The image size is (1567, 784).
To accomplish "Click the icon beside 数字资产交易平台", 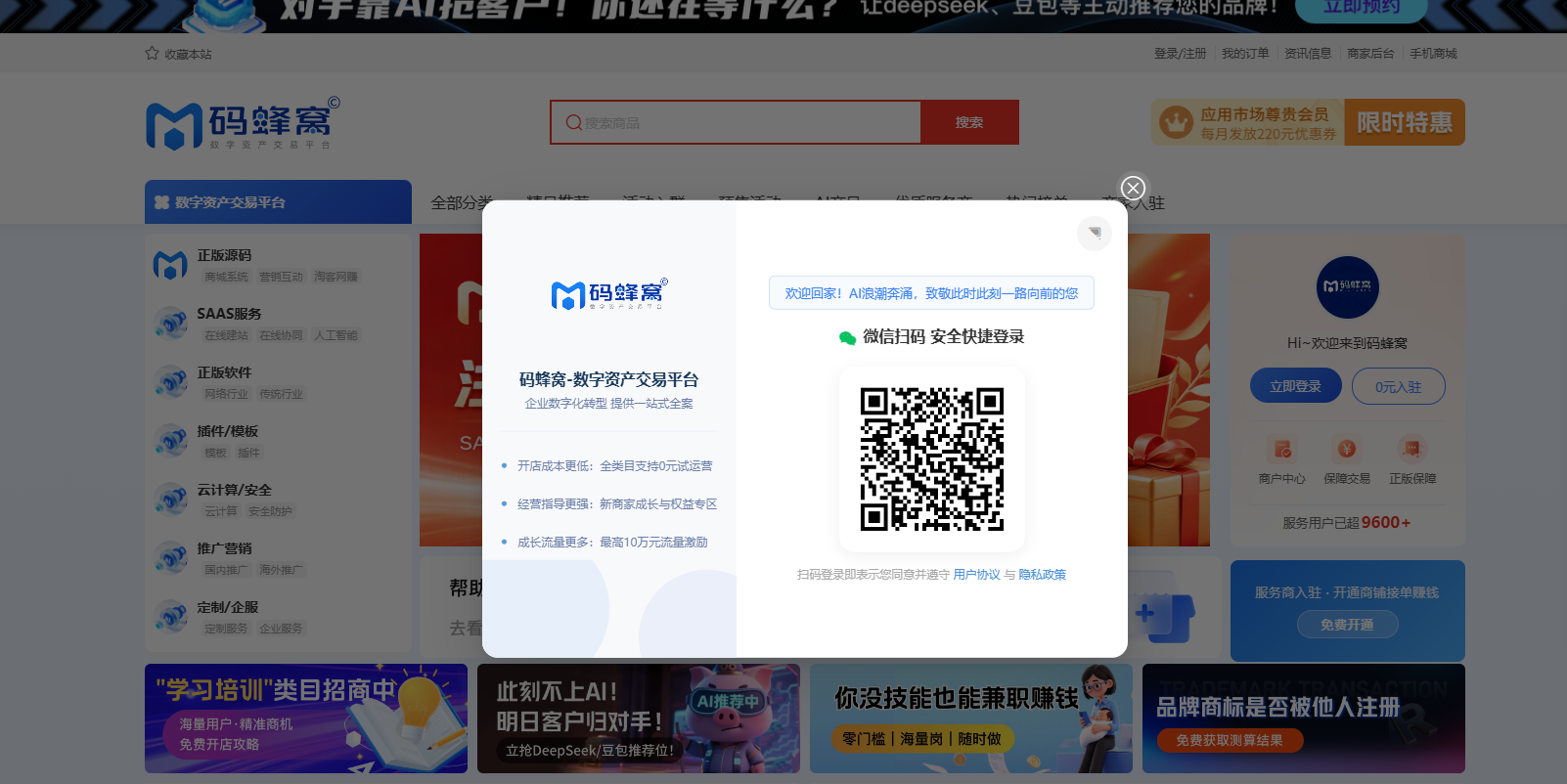I will (x=162, y=202).
